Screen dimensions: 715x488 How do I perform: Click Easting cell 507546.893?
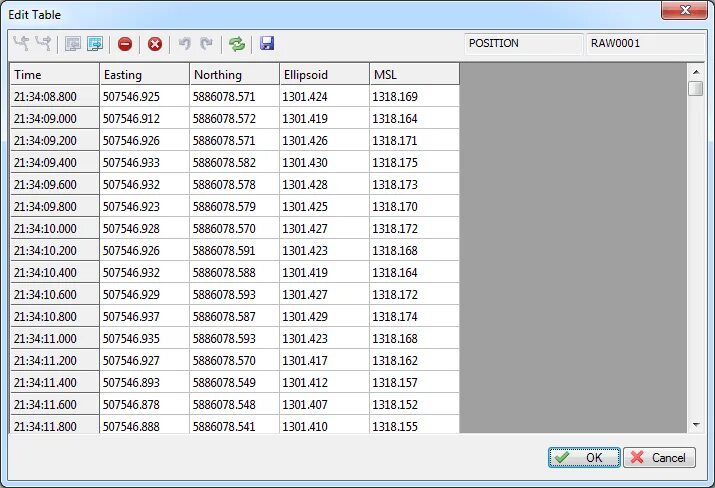145,382
